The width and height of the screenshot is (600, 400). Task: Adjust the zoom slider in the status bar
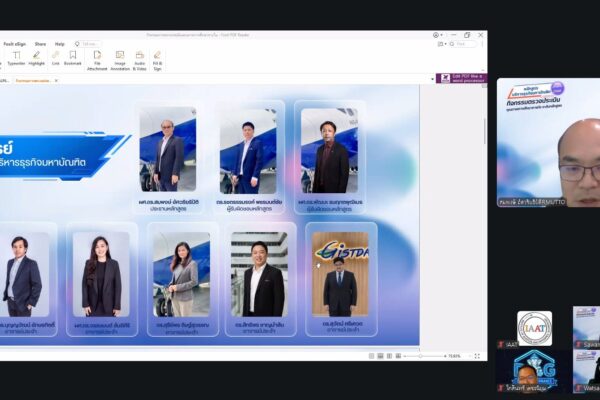click(421, 356)
